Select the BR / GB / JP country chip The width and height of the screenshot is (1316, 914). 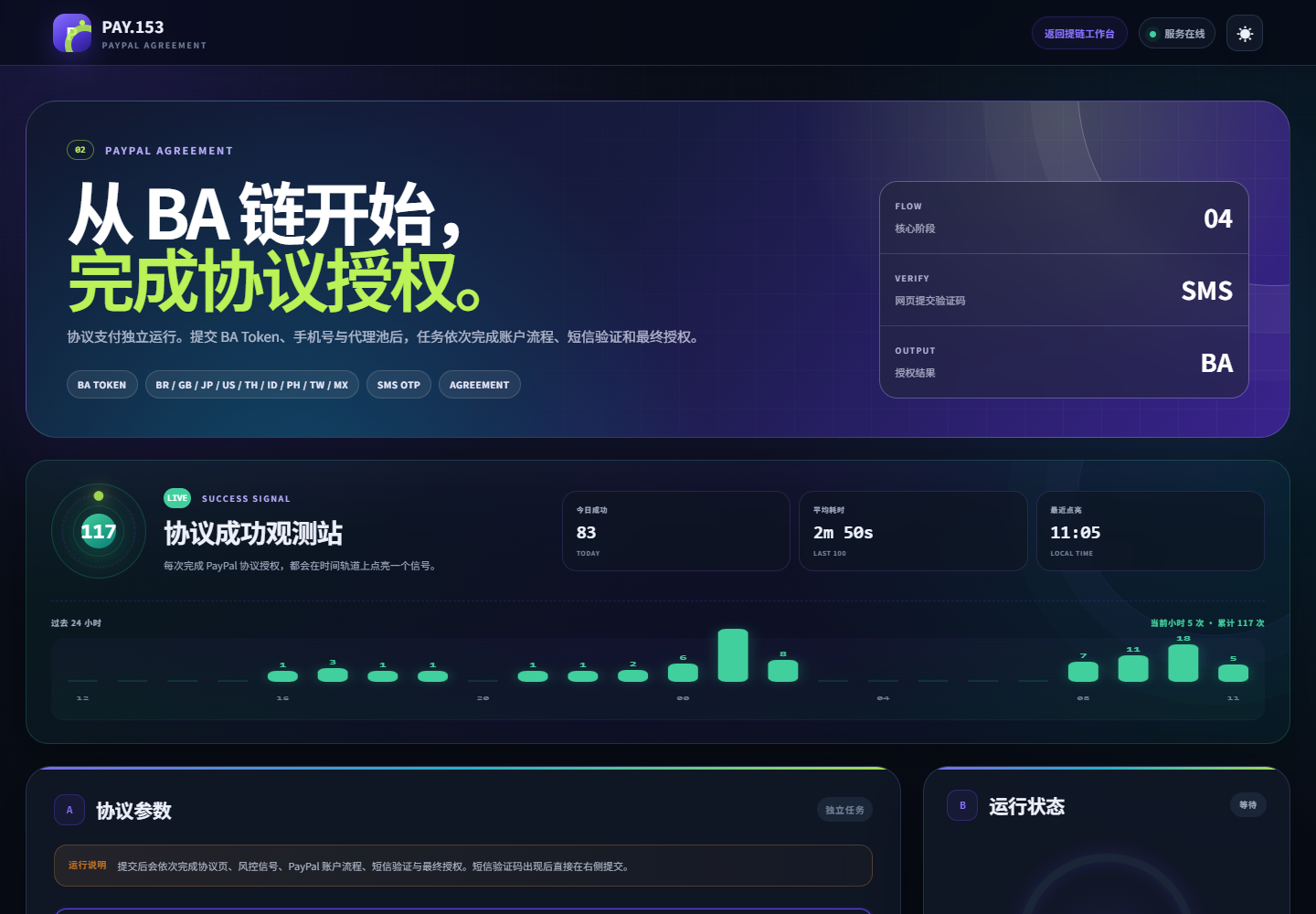tap(252, 385)
